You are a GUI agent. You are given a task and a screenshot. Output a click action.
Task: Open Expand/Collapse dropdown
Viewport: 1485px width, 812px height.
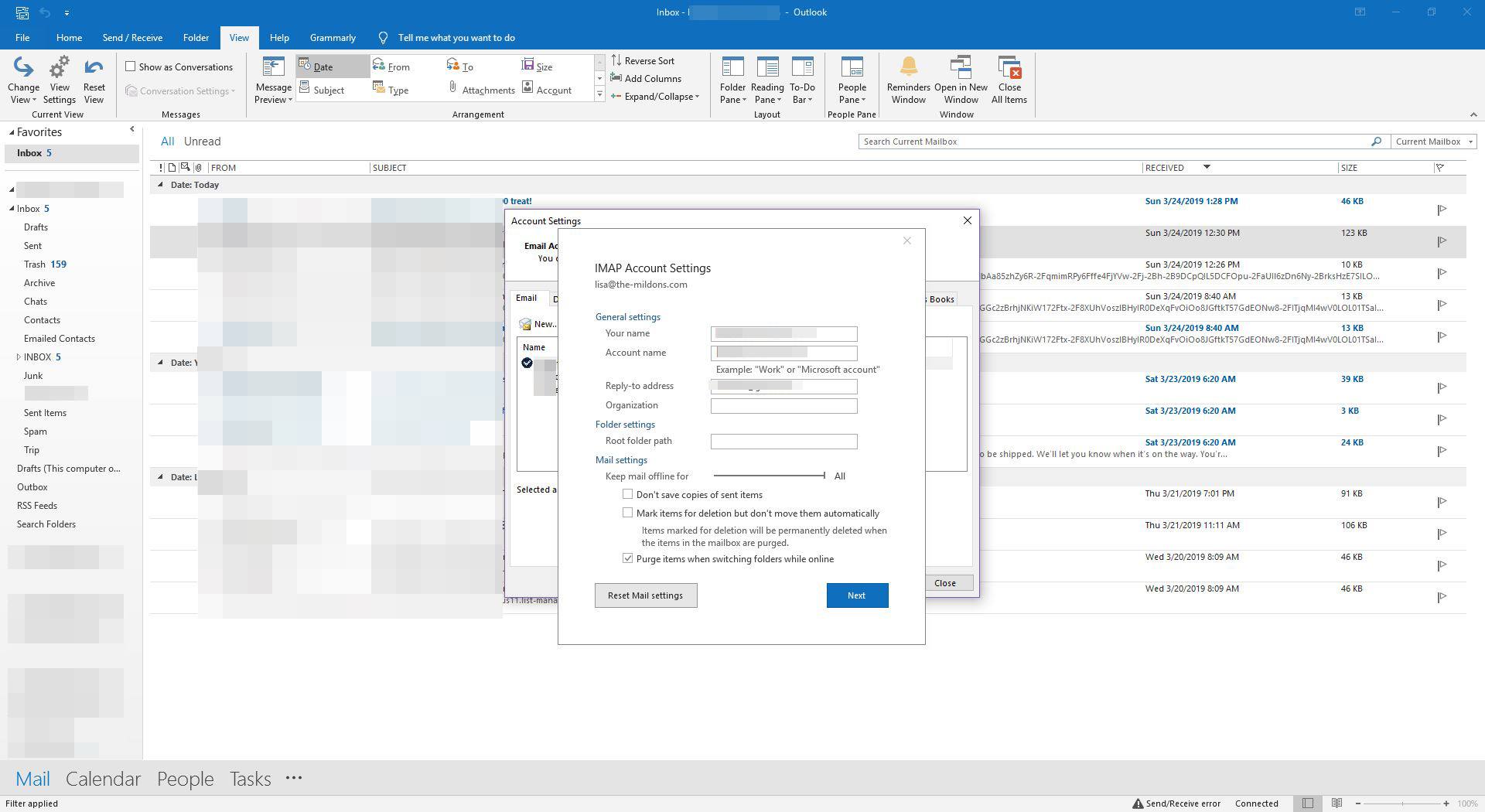pos(655,97)
